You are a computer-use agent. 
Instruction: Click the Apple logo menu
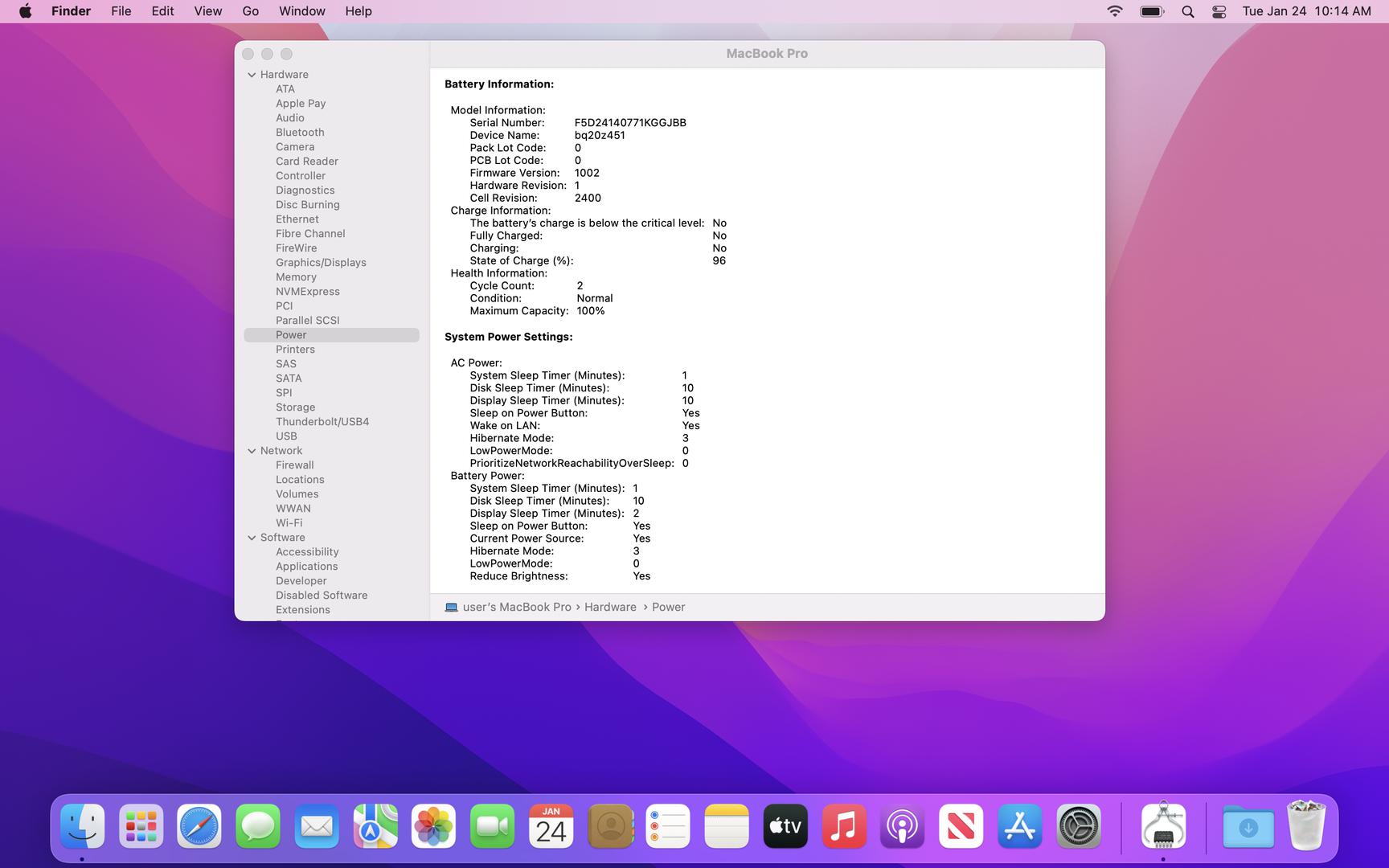[x=26, y=11]
